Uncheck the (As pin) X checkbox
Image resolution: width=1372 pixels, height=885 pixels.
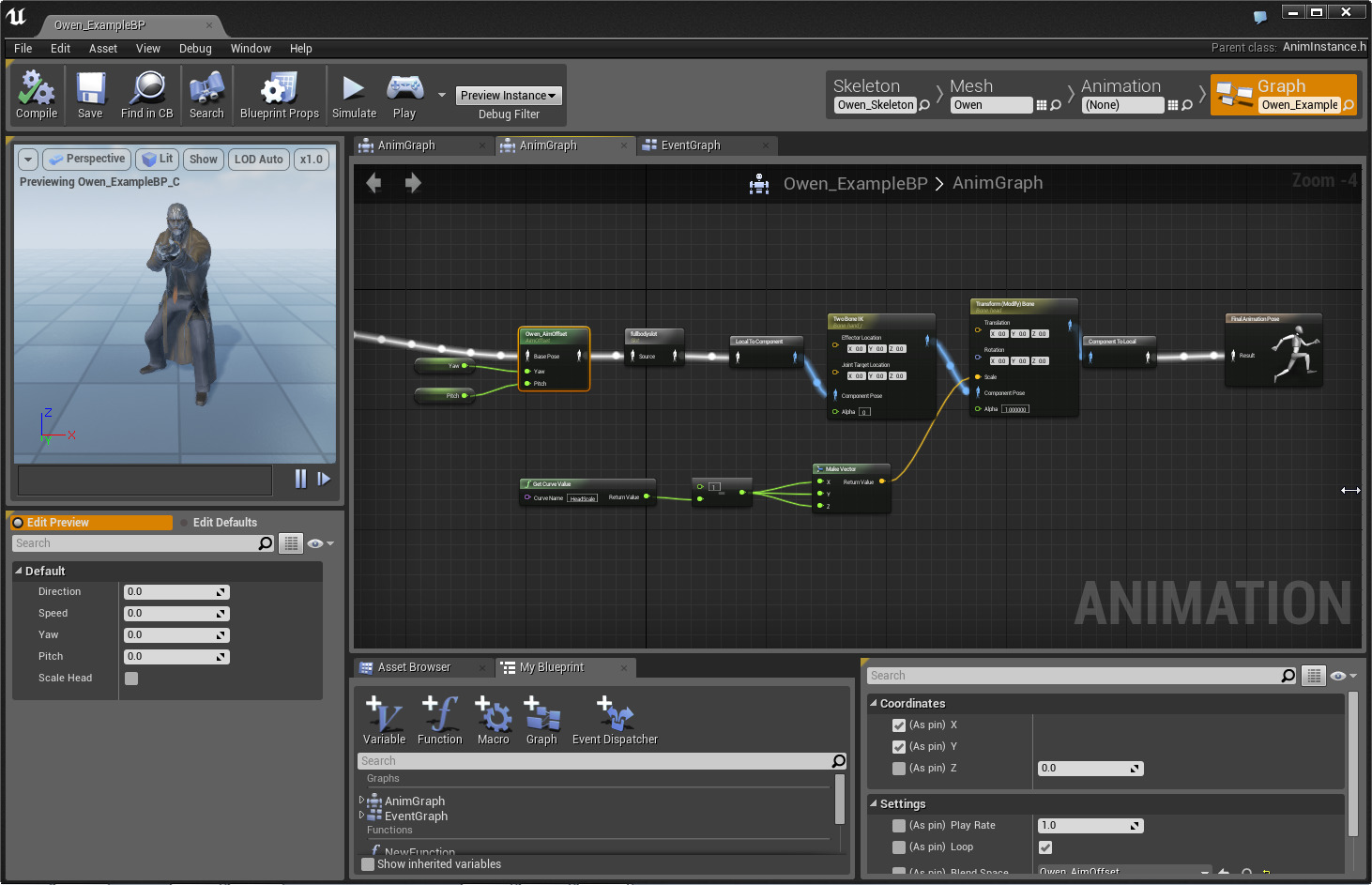point(899,725)
